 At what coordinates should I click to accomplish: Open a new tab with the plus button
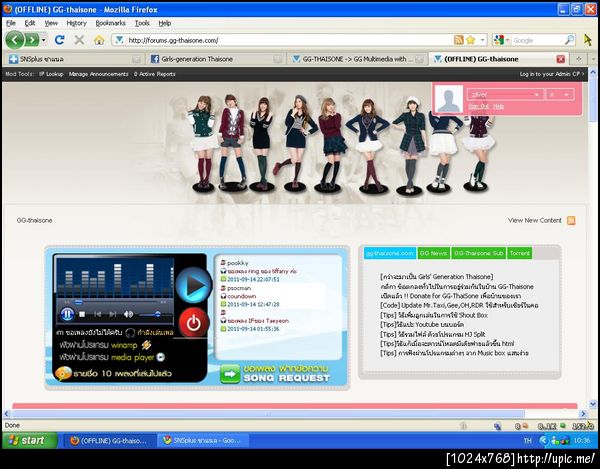click(579, 59)
